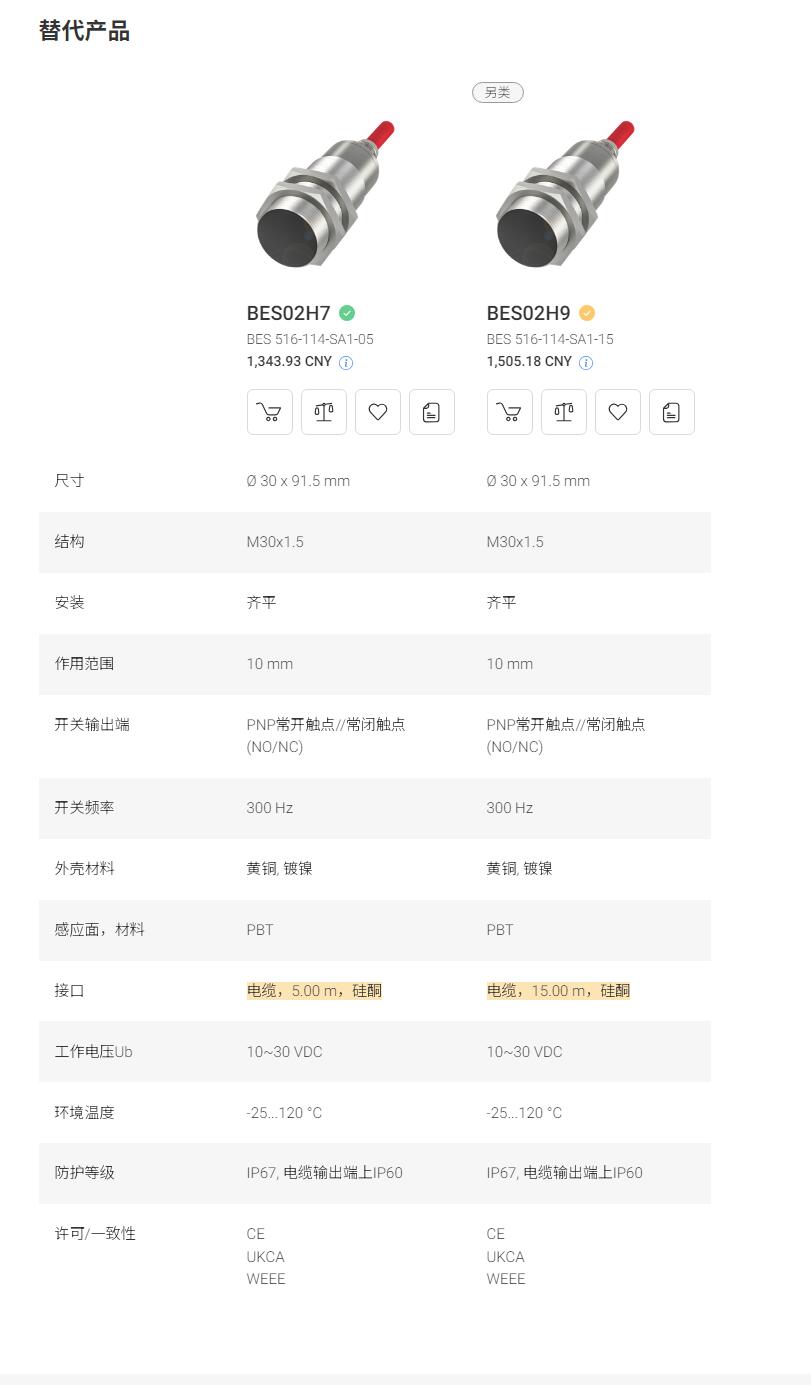This screenshot has width=811, height=1385.
Task: Add BES02H9 to shopping cart
Action: (509, 412)
